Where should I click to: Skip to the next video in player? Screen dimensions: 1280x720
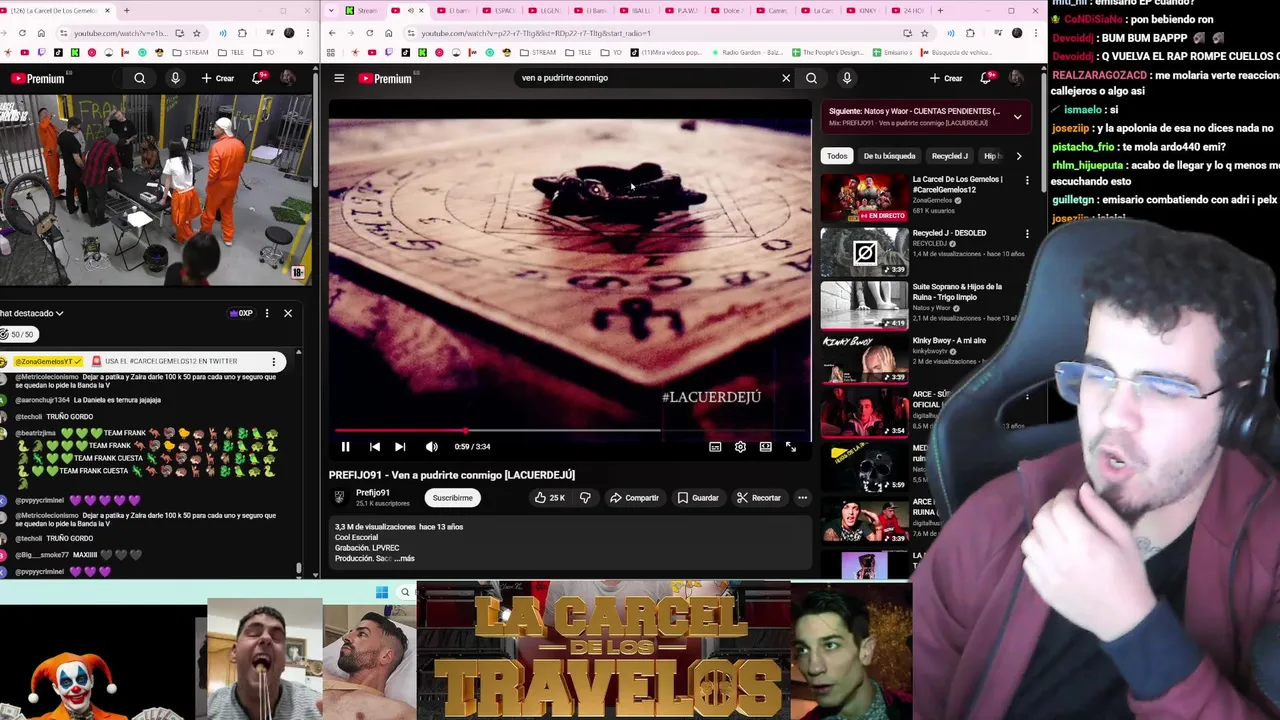400,447
